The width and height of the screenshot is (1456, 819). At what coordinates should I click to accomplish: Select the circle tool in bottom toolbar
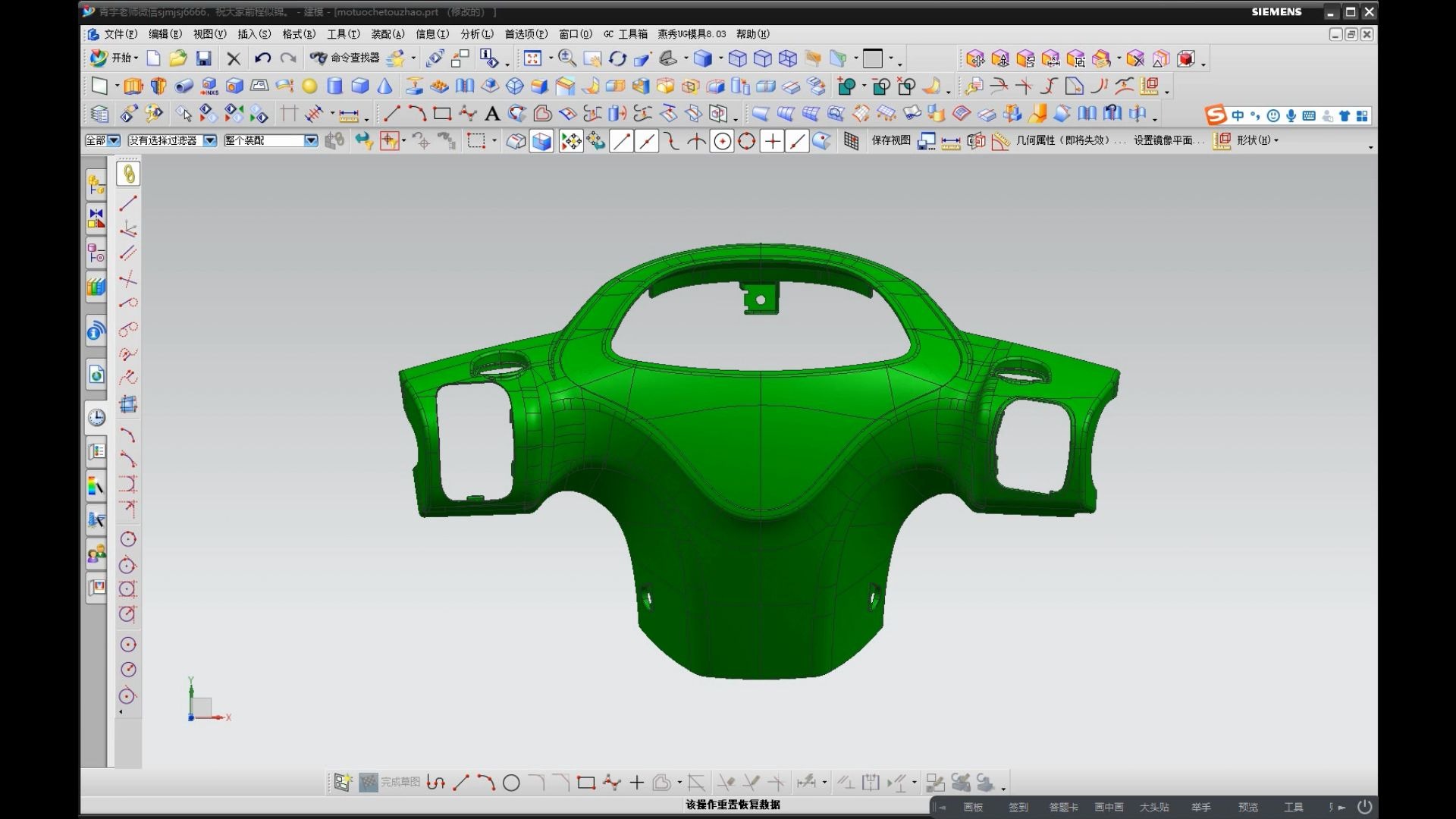(x=511, y=783)
